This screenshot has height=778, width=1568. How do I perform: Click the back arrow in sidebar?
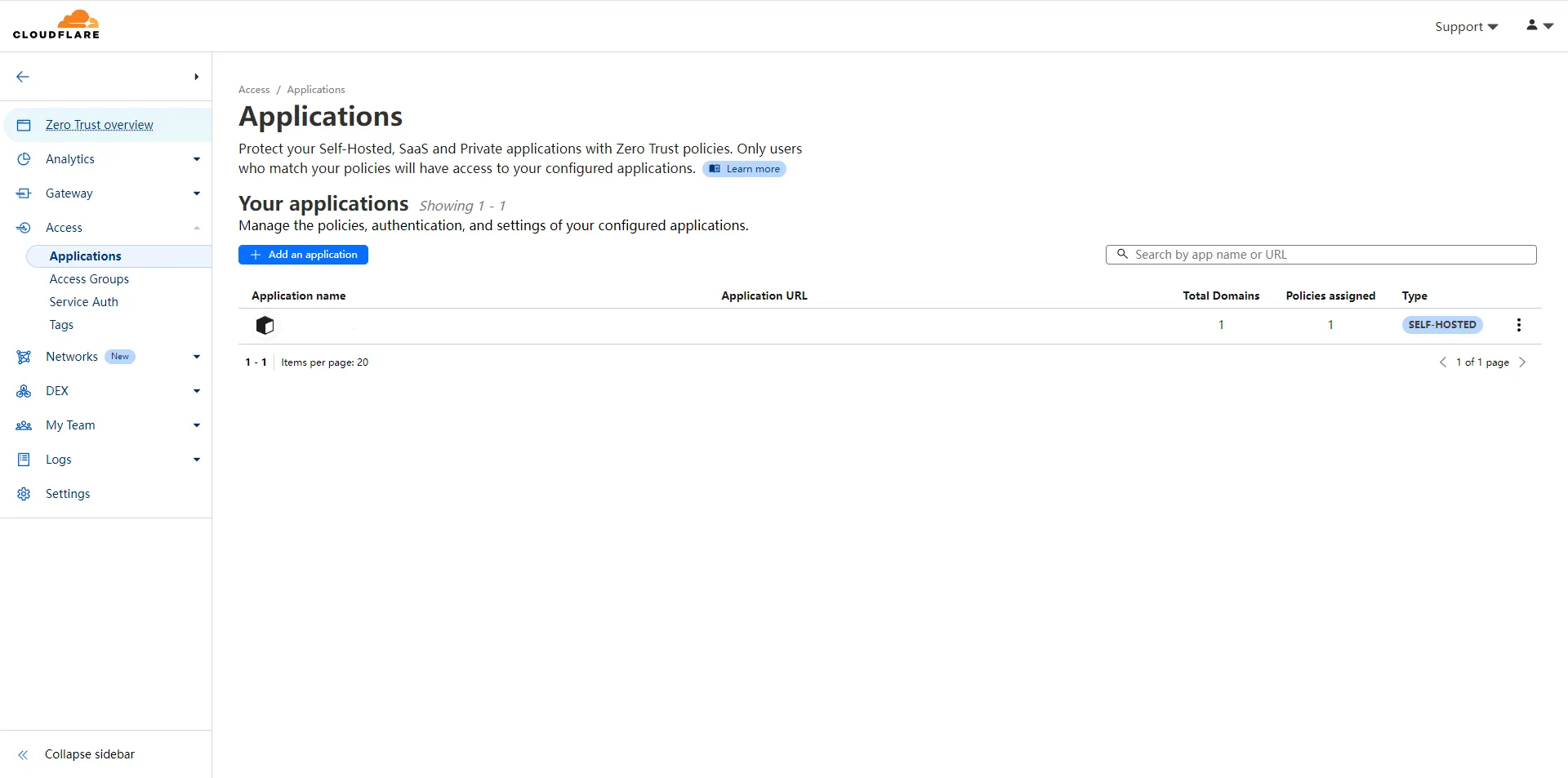[23, 77]
